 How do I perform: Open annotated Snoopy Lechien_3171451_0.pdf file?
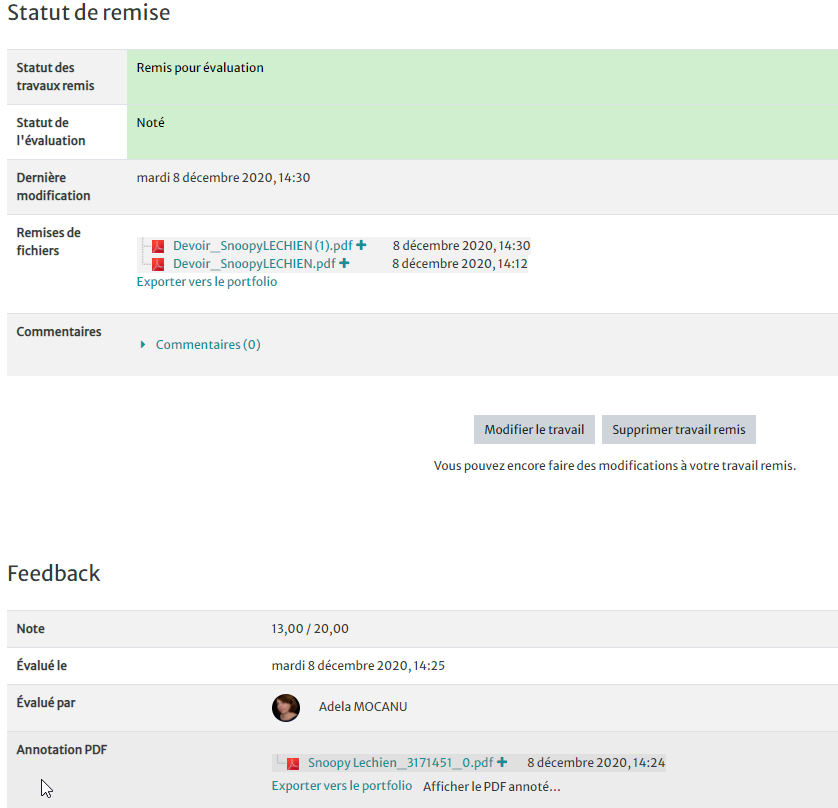tap(400, 763)
